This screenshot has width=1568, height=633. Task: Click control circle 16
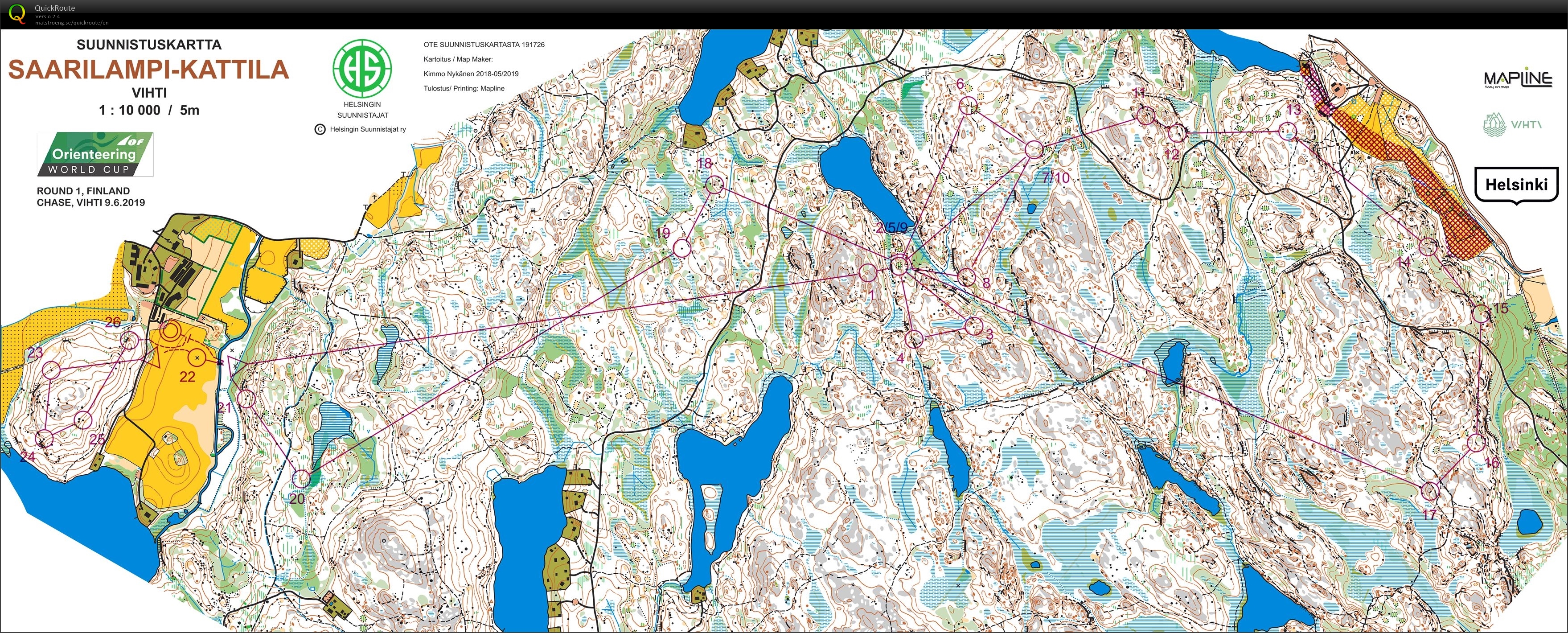(1476, 443)
